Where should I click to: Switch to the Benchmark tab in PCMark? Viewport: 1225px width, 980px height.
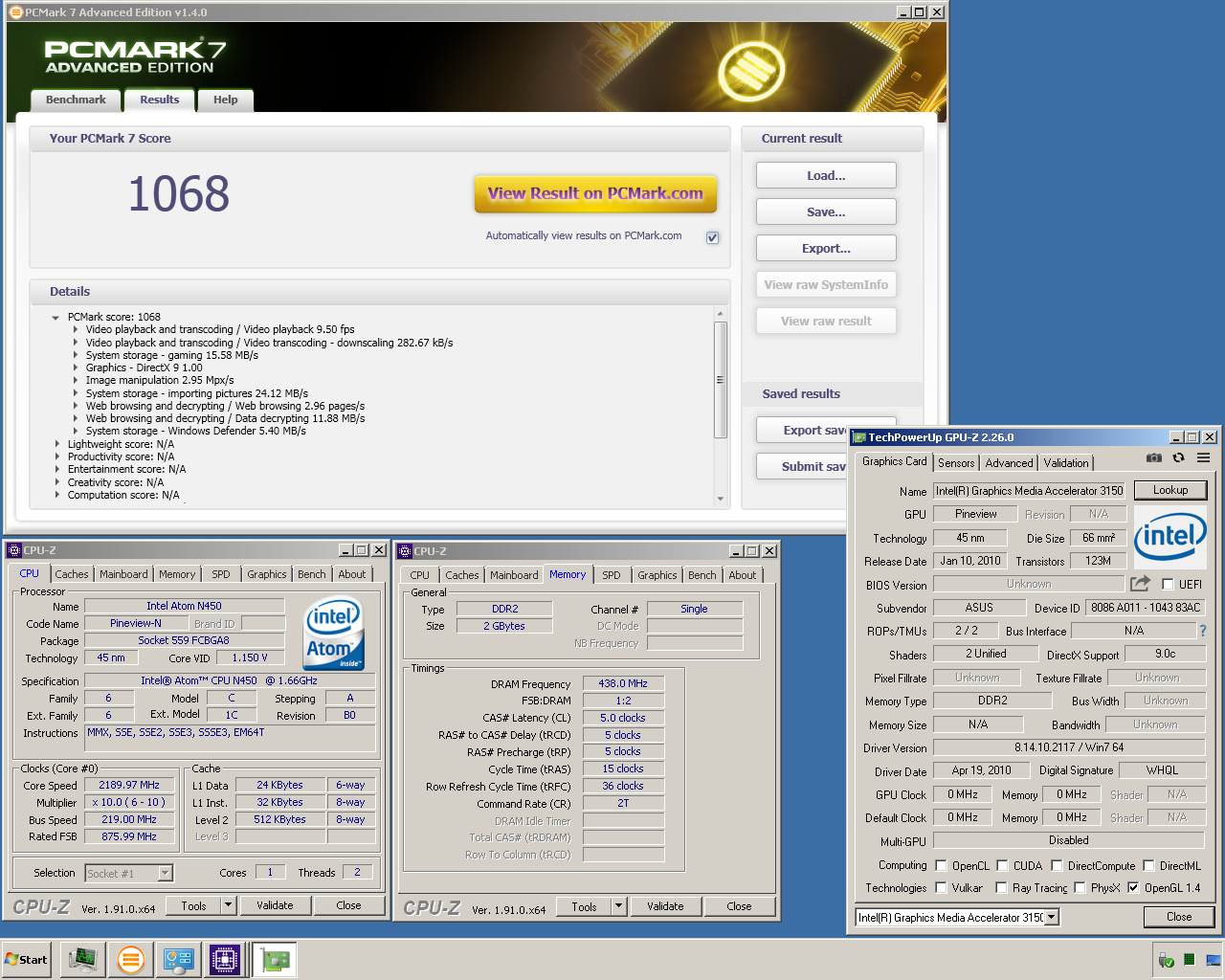point(76,100)
